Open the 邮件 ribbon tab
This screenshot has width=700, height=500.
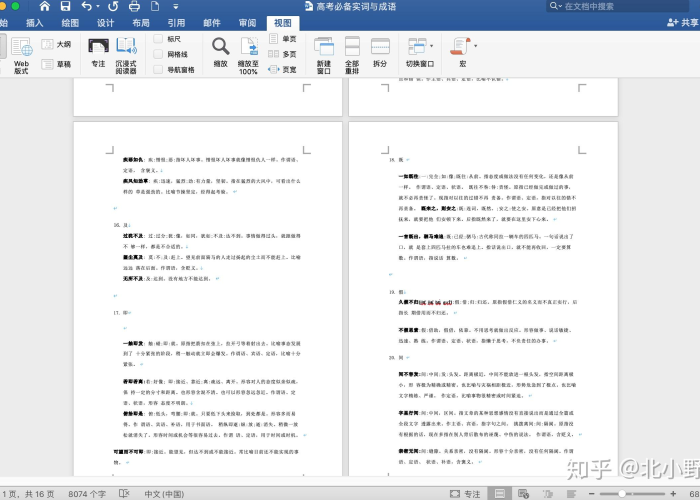(212, 23)
